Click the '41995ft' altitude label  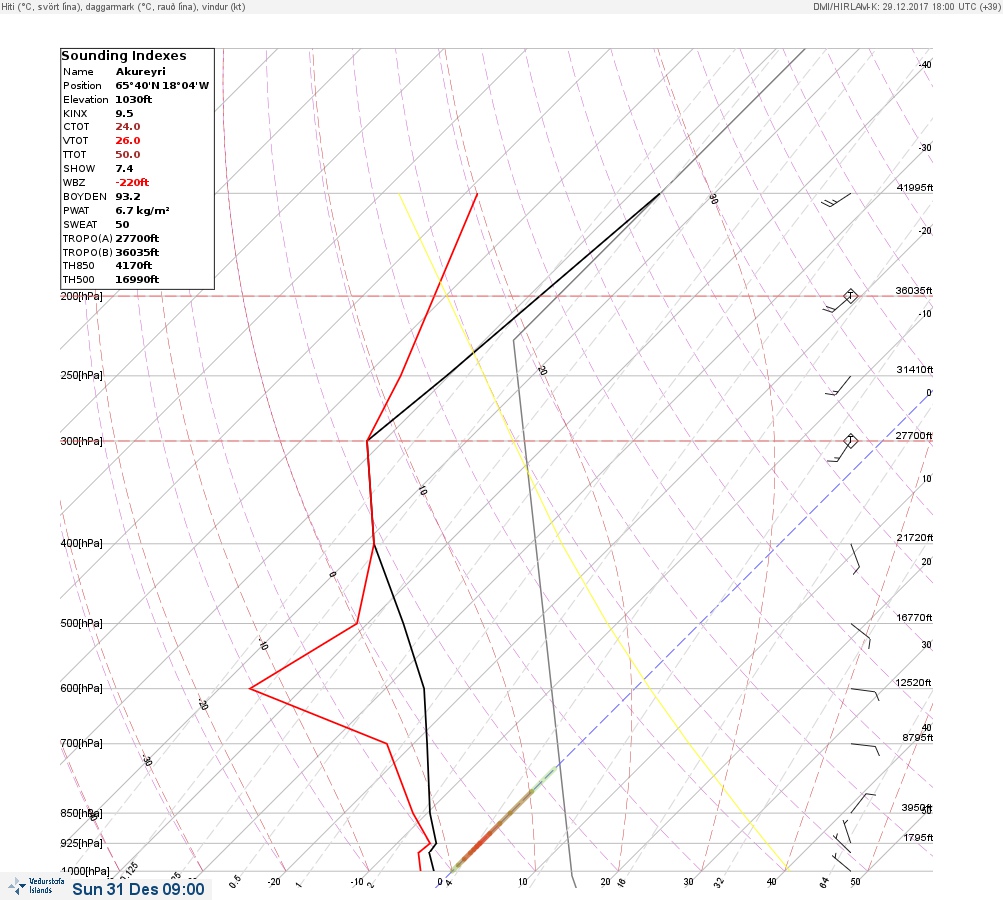pos(915,187)
